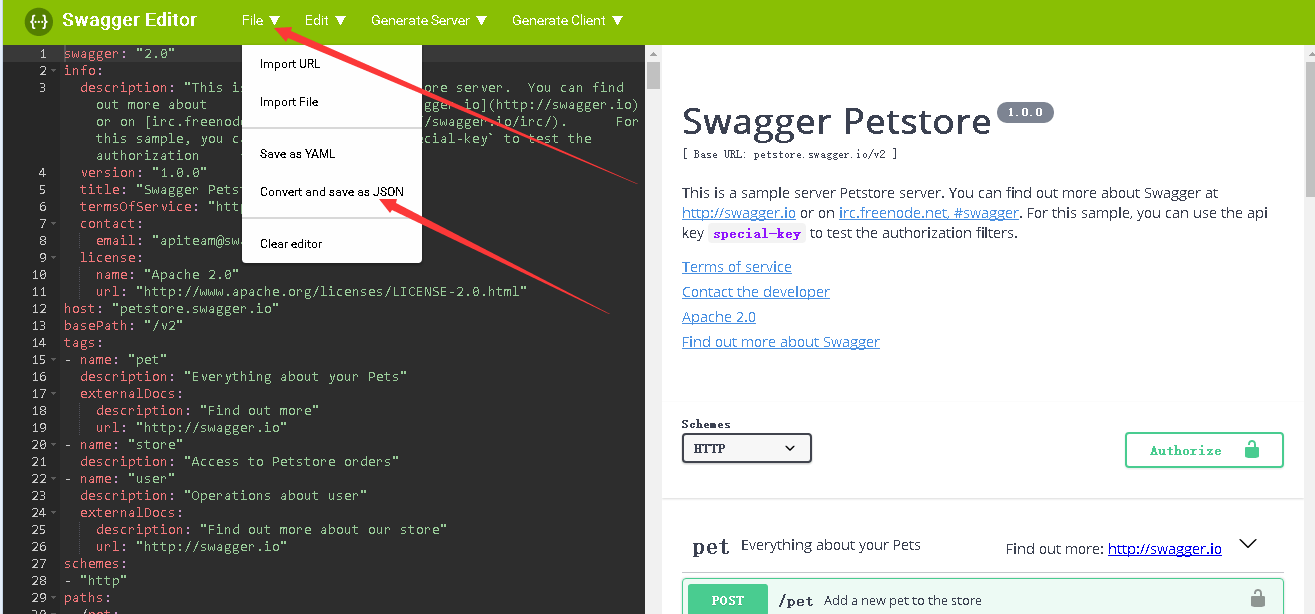The width and height of the screenshot is (1315, 614).
Task: Open the Schemes HTTP dropdown
Action: coord(746,448)
